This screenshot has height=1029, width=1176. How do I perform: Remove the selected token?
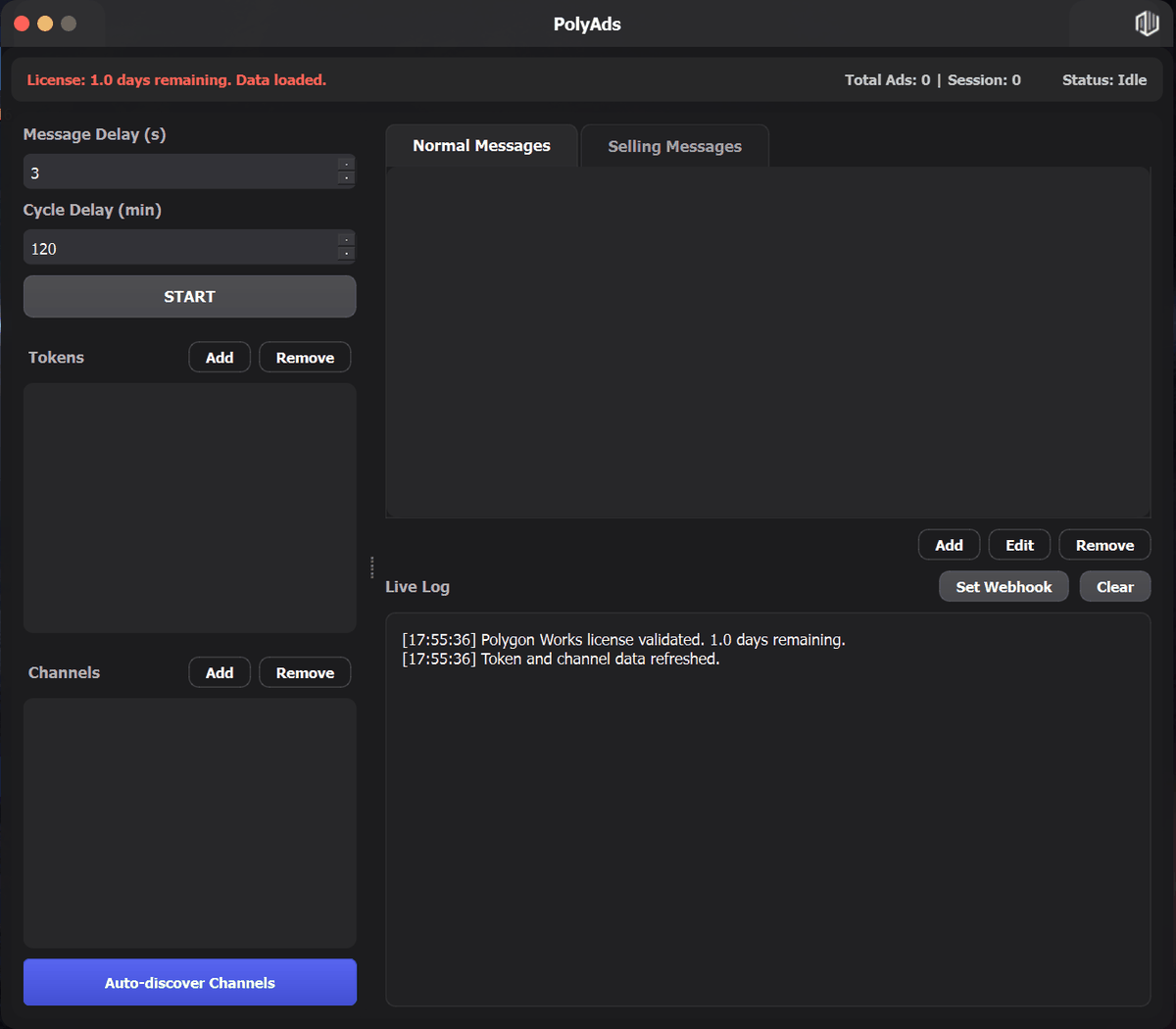[x=305, y=358]
